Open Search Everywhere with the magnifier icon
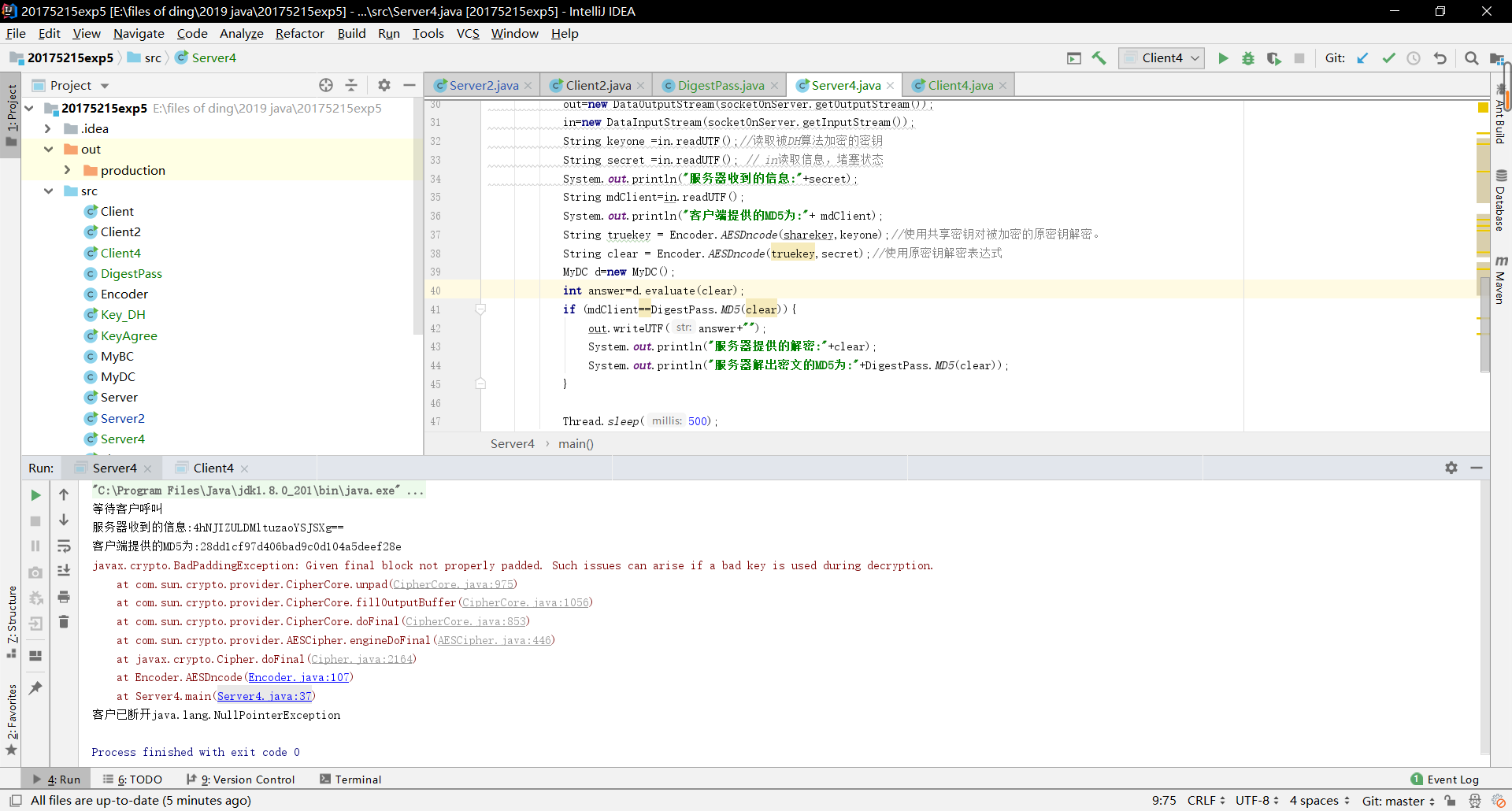 click(x=1471, y=58)
